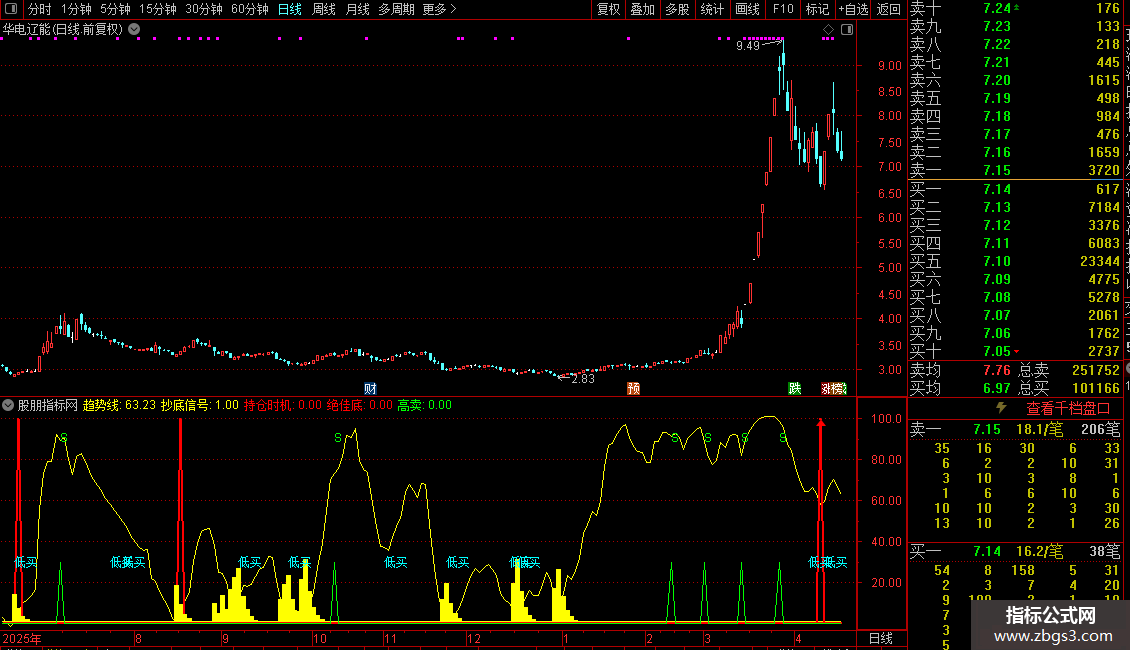1130x650 pixels.
Task: Click the 叠加 overlay toolbar button
Action: pyautogui.click(x=642, y=9)
